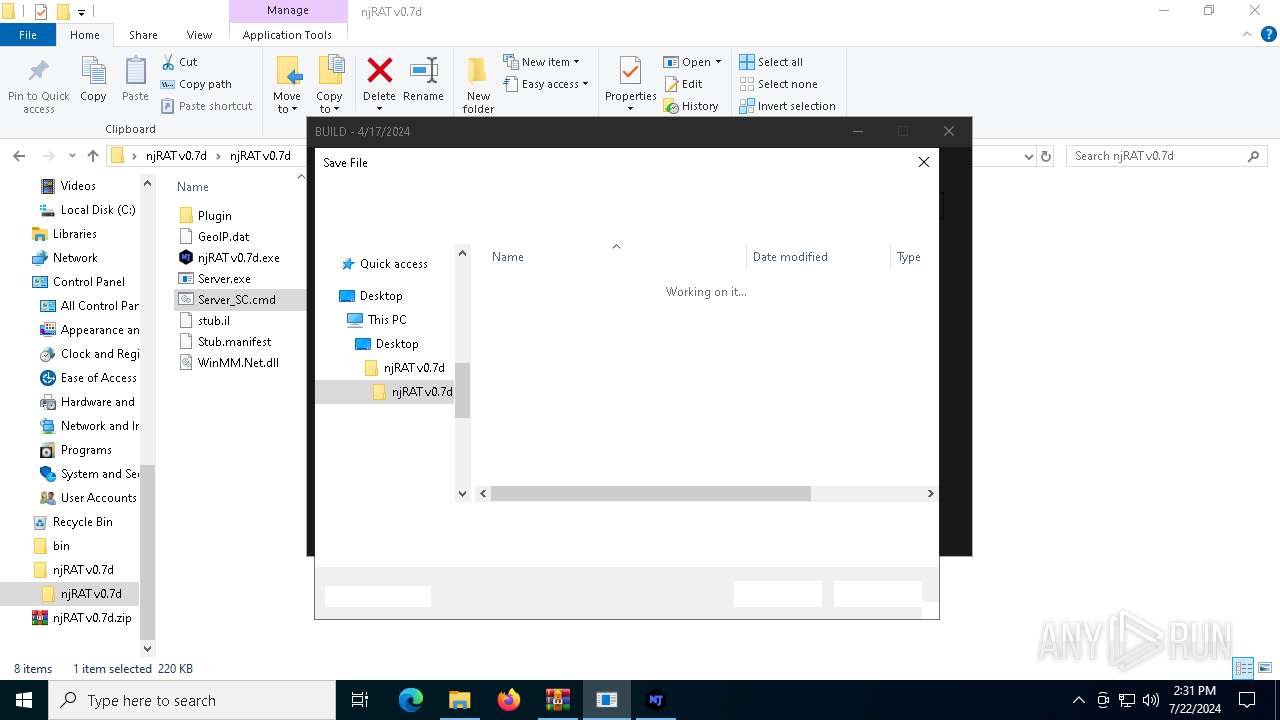Viewport: 1280px width, 720px height.
Task: Click Paste shortcut in the ribbon
Action: [x=206, y=106]
